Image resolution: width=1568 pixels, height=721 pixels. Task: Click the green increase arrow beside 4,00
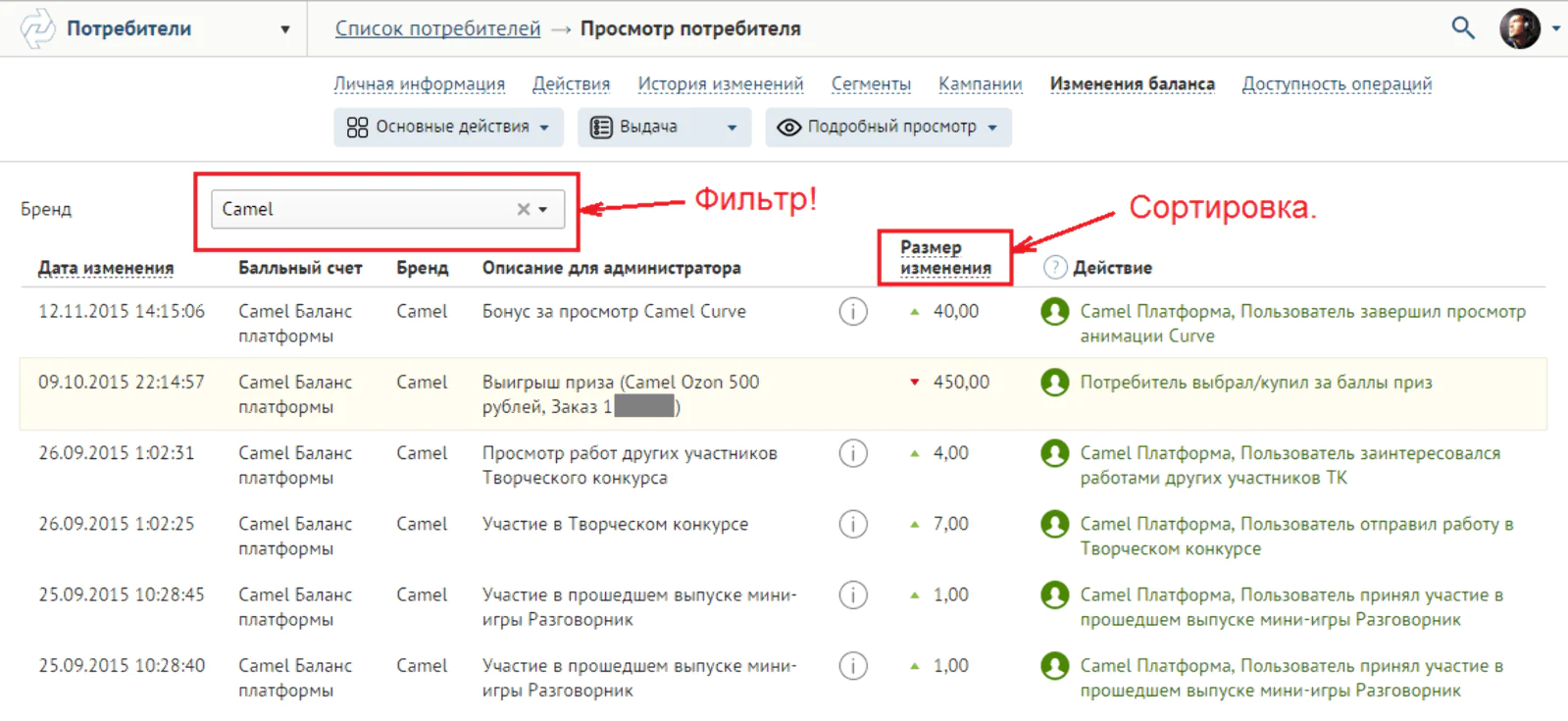coord(915,453)
